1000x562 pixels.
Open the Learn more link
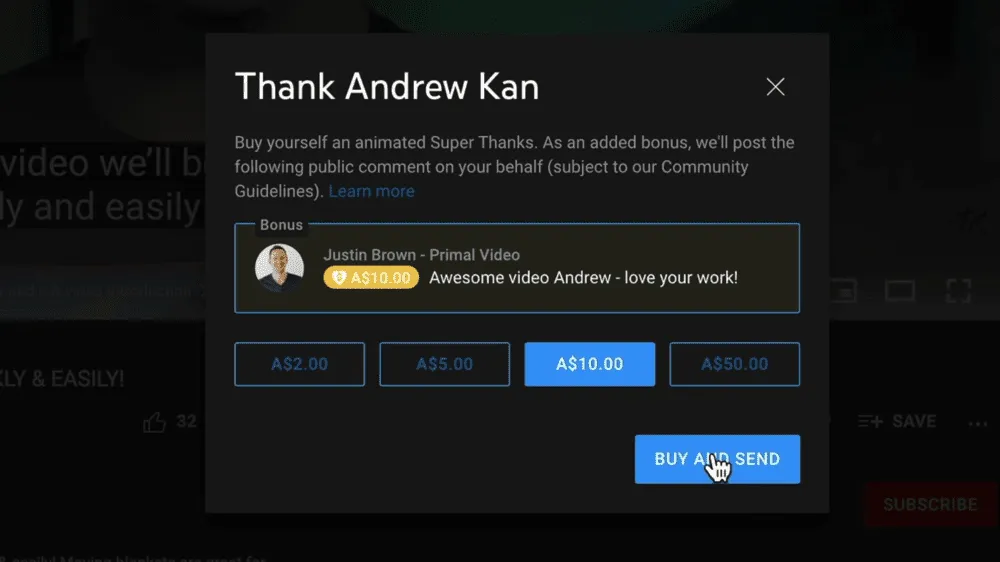pyautogui.click(x=371, y=191)
